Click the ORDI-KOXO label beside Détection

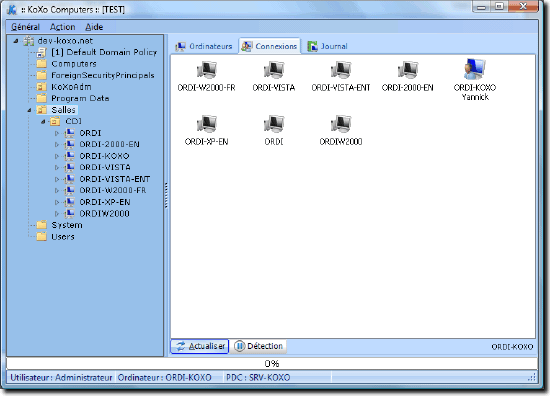512,347
